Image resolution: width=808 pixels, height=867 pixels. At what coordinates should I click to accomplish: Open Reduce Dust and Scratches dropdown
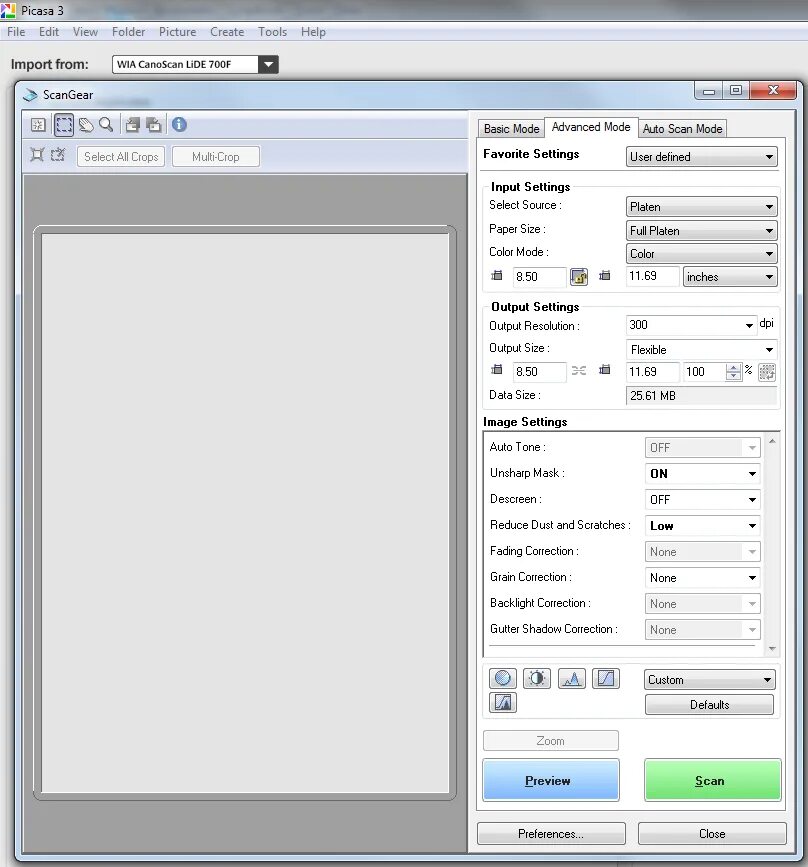pyautogui.click(x=702, y=525)
